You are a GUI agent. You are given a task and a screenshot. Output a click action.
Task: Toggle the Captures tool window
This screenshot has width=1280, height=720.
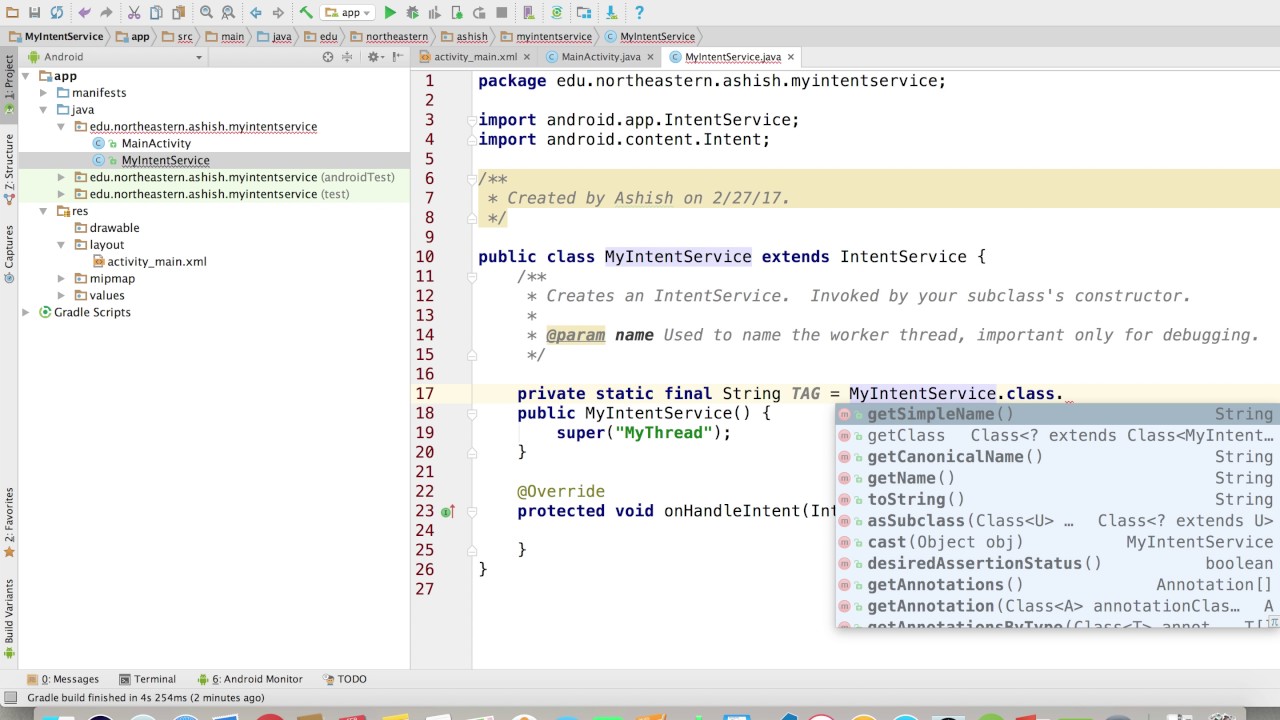click(x=9, y=253)
